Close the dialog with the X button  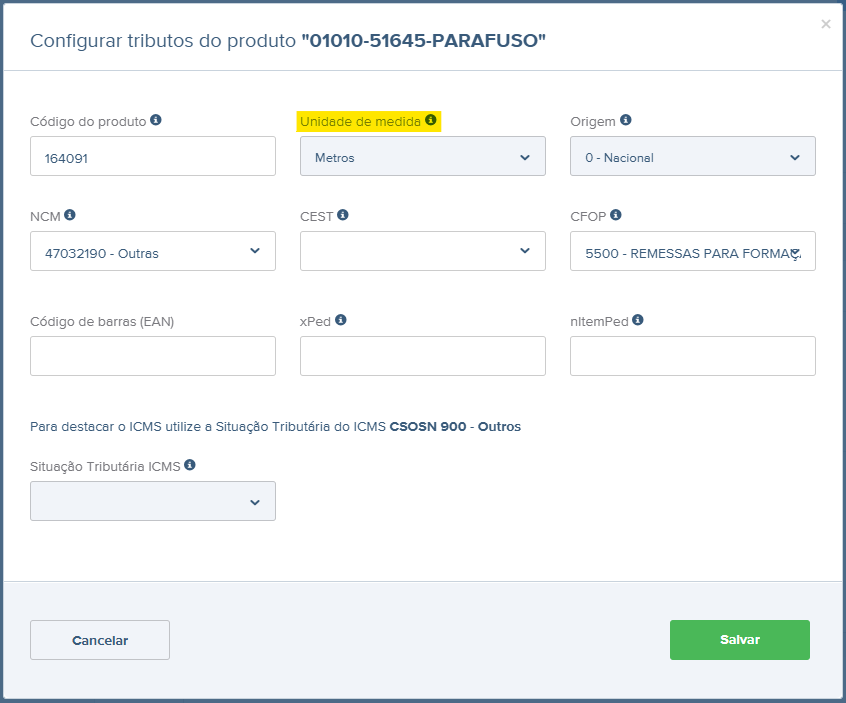coord(825,24)
